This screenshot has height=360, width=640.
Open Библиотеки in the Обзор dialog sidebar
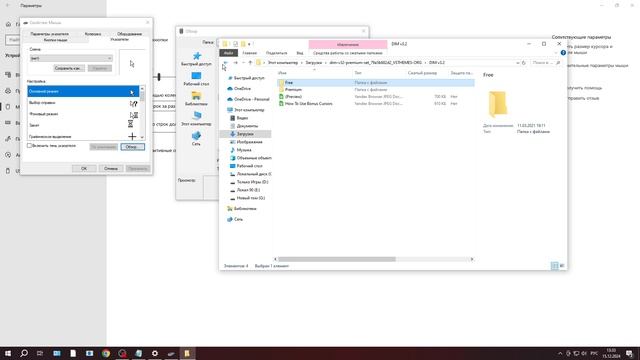(196, 99)
